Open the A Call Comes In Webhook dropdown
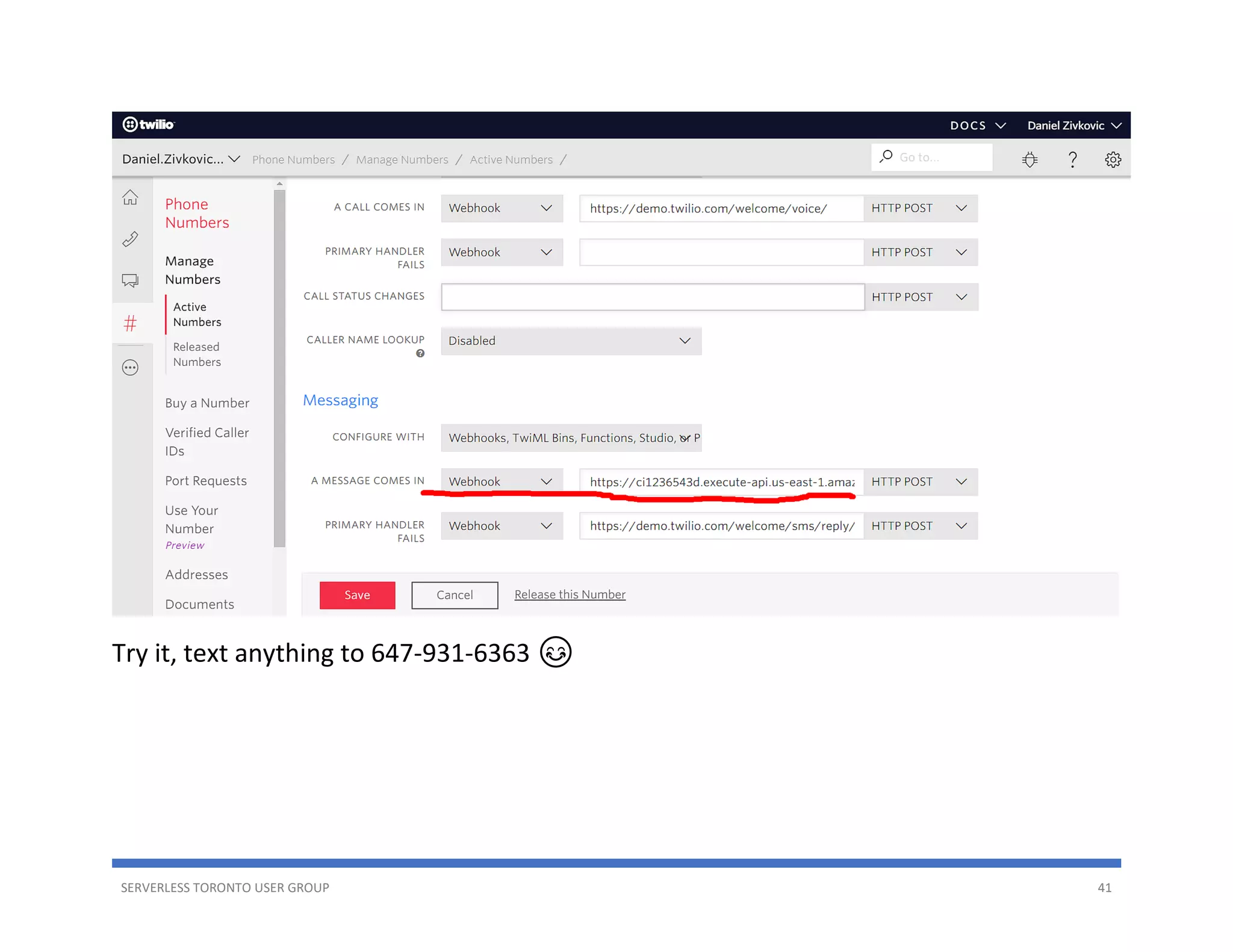The width and height of the screenshot is (1233, 952). (x=501, y=208)
